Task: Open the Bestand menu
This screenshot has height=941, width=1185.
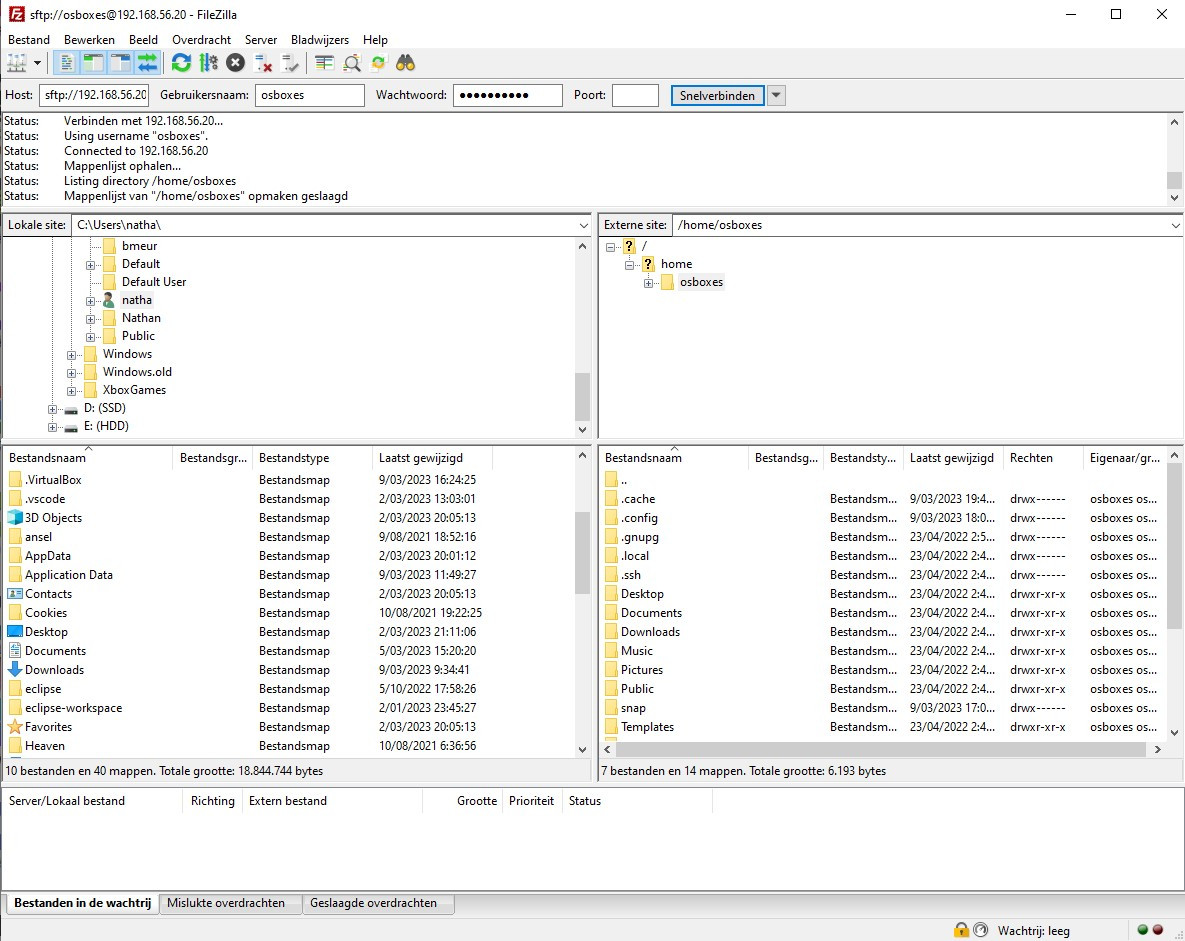Action: (x=29, y=40)
